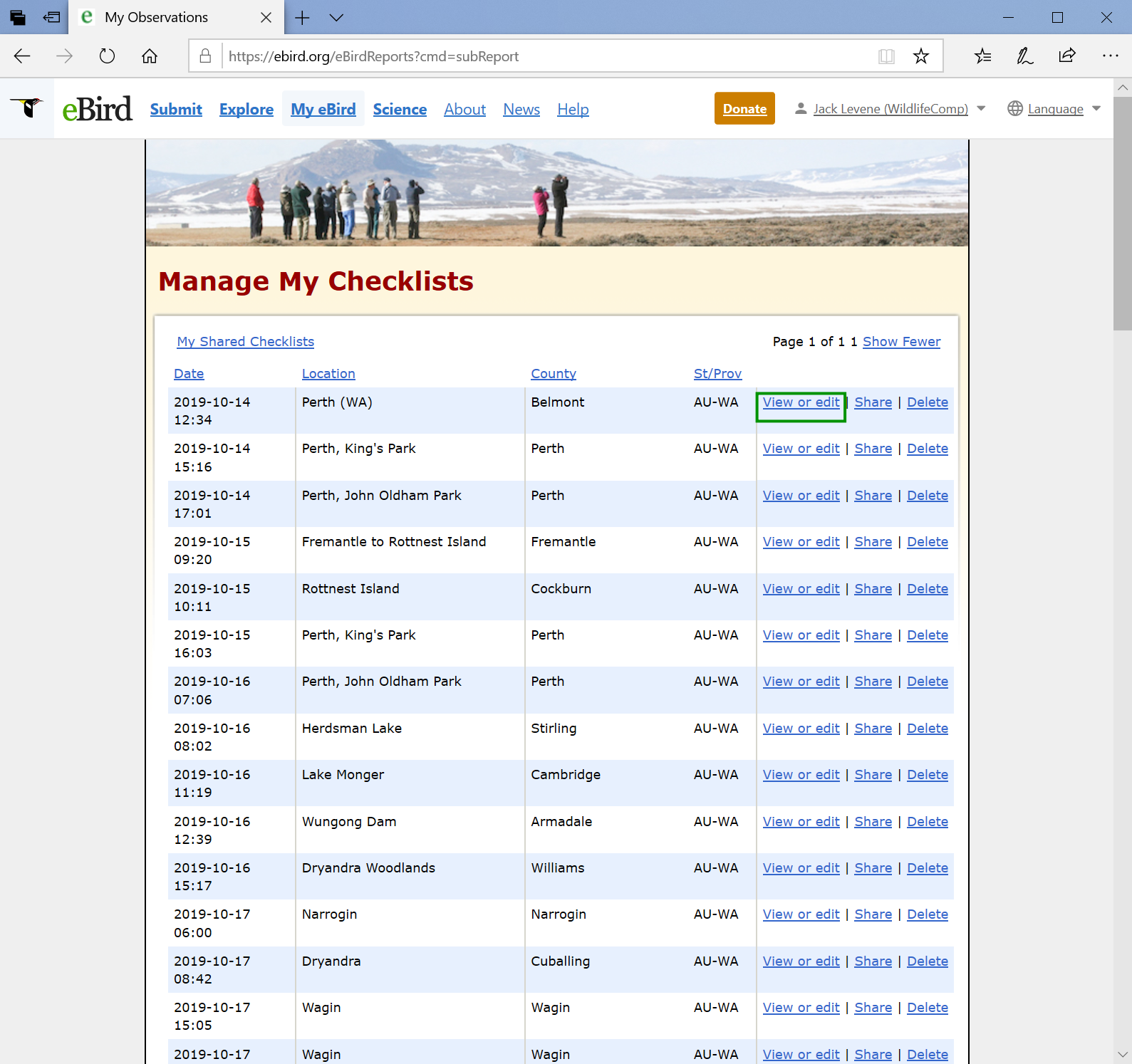Click the globe Language icon
This screenshot has width=1132, height=1064.
coord(1015,108)
